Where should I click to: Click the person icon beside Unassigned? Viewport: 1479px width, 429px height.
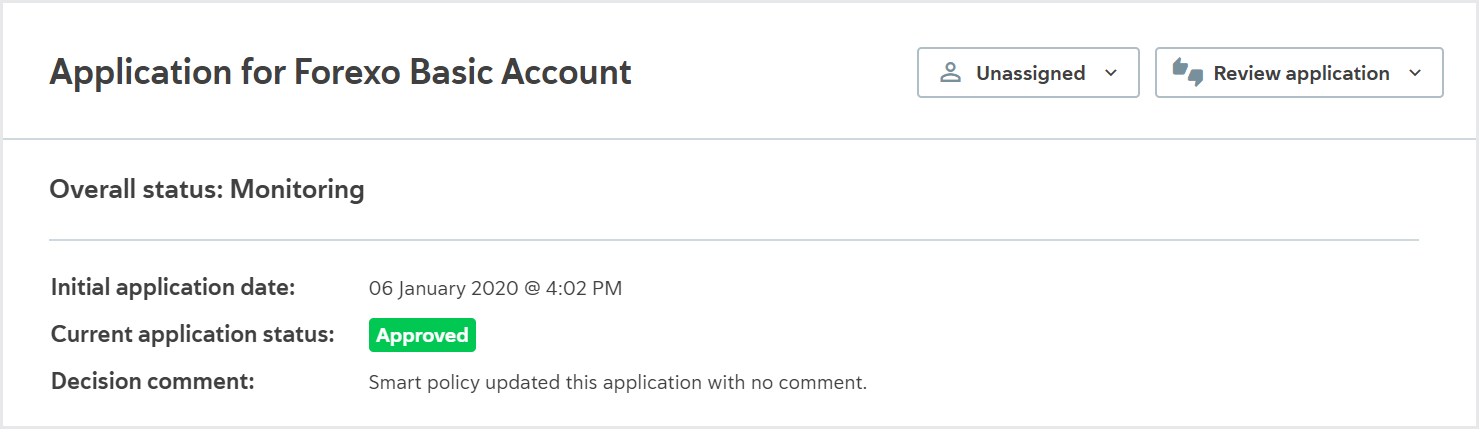950,73
